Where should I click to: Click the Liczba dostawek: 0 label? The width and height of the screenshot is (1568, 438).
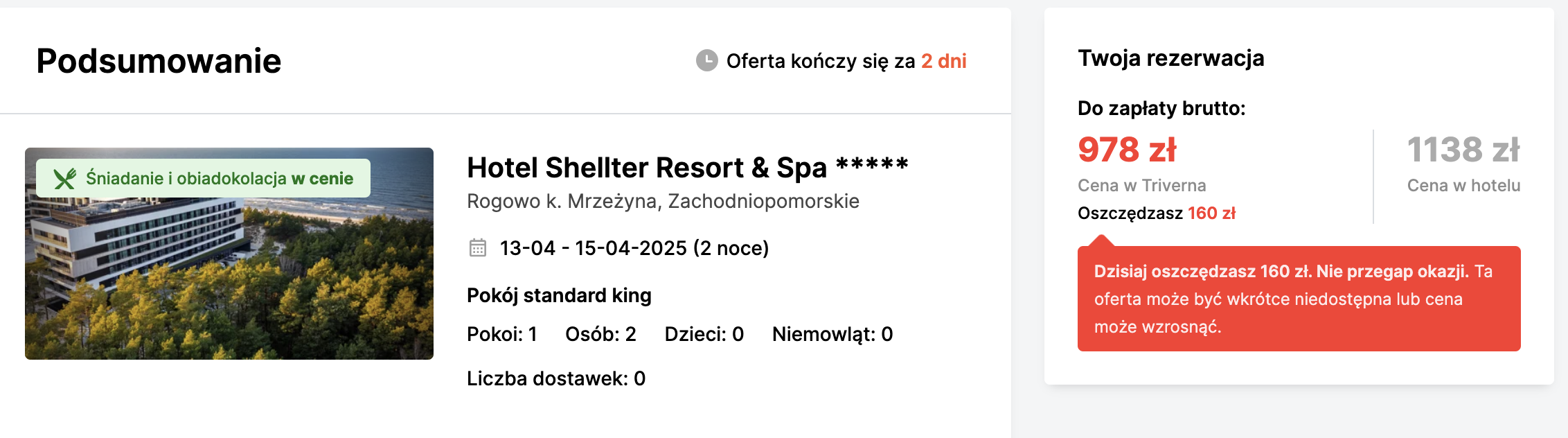(x=556, y=378)
